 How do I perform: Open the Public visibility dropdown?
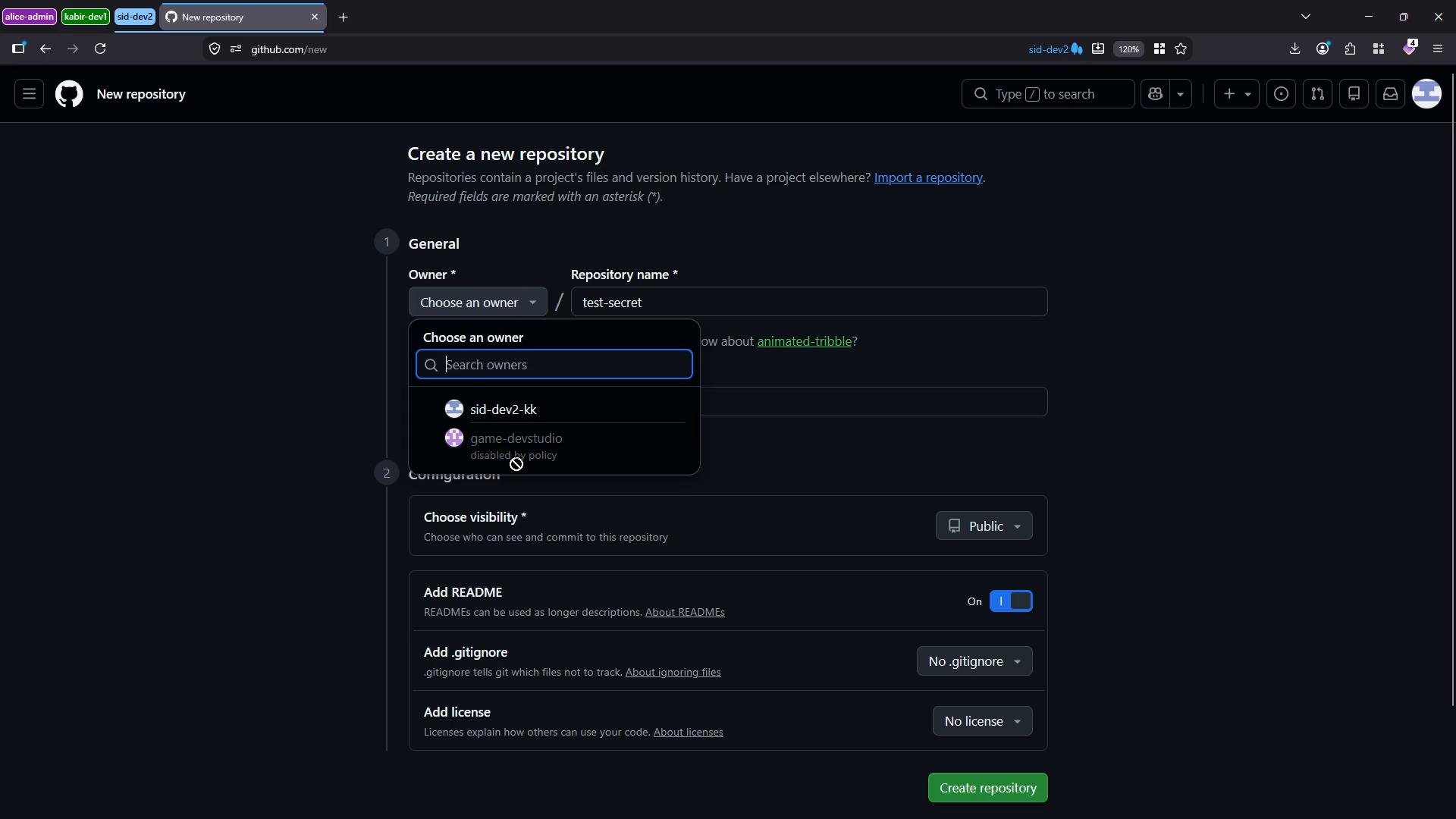pos(984,526)
